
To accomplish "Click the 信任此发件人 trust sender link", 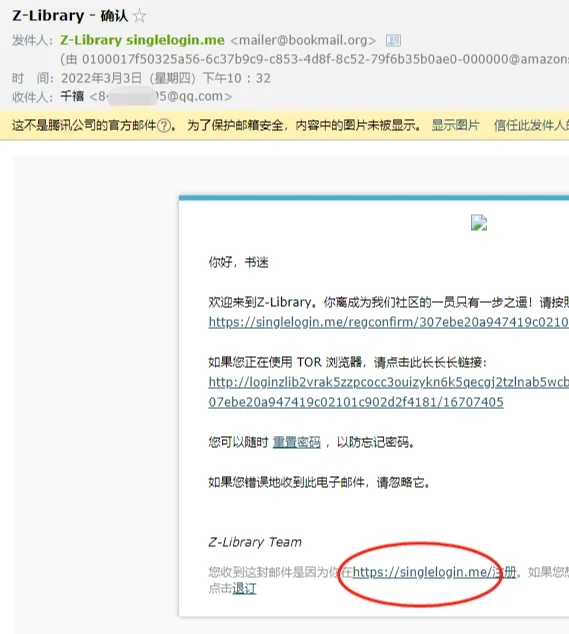I will 531,126.
